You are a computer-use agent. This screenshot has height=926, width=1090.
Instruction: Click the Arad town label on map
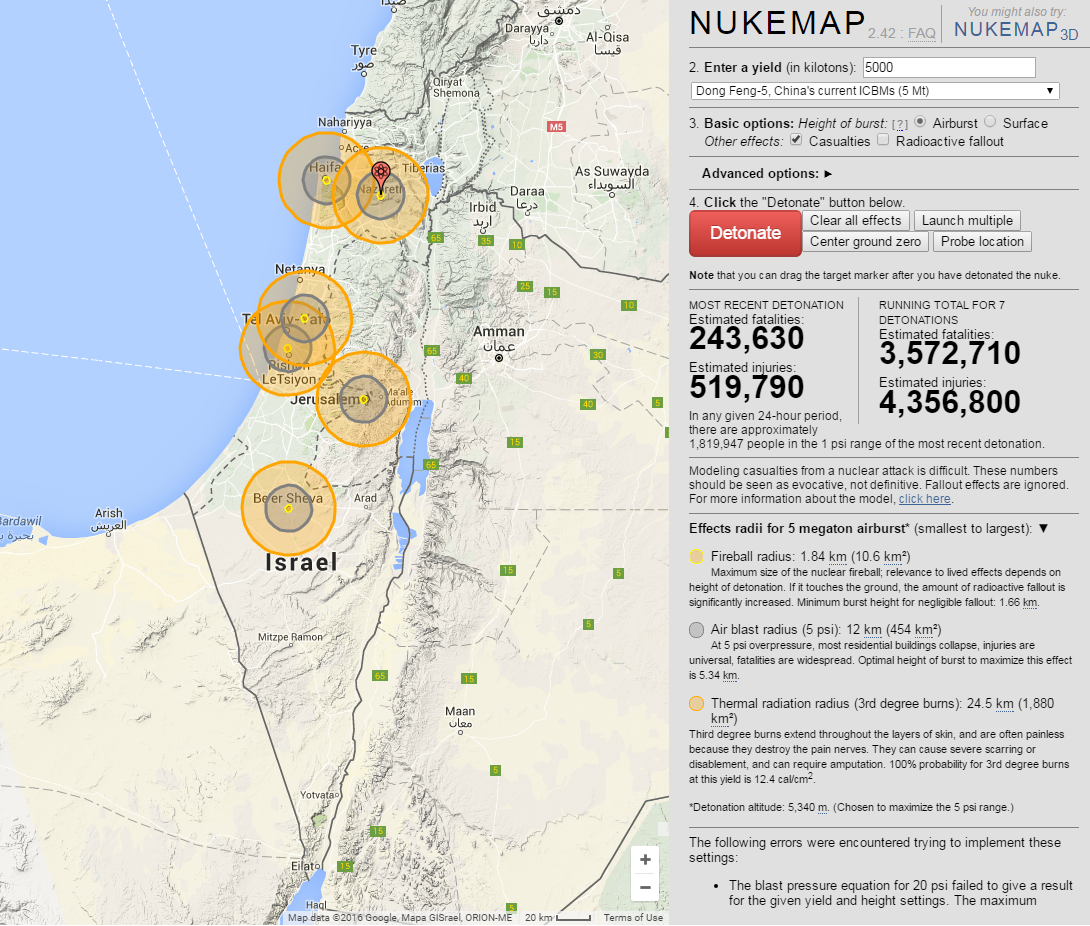tap(365, 498)
